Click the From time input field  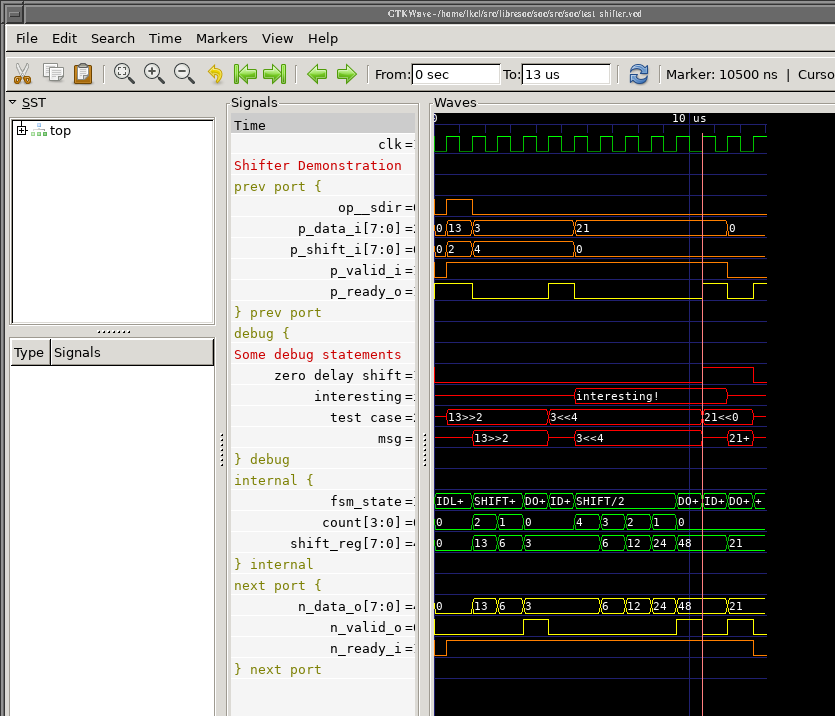click(x=455, y=75)
